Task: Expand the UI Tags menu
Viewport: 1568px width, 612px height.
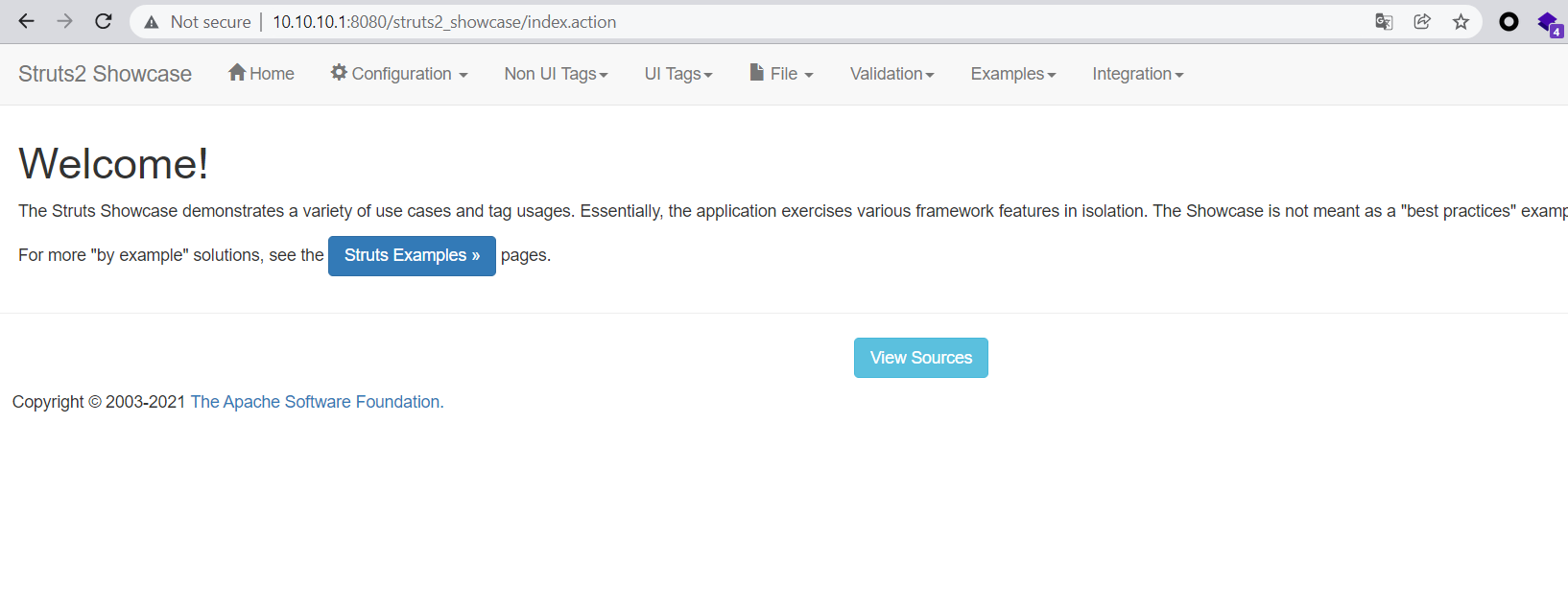Action: 678,74
